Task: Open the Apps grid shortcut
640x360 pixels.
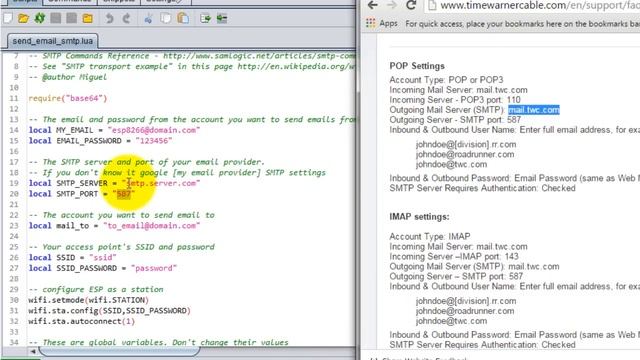Action: coord(381,23)
